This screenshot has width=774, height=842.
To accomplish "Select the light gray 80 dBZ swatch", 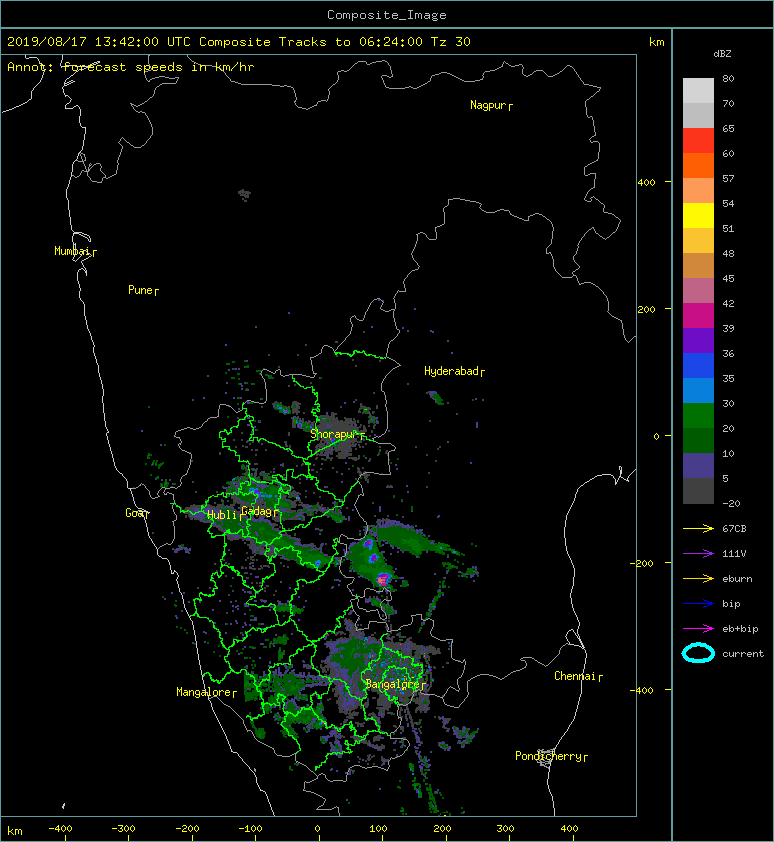I will (x=698, y=91).
